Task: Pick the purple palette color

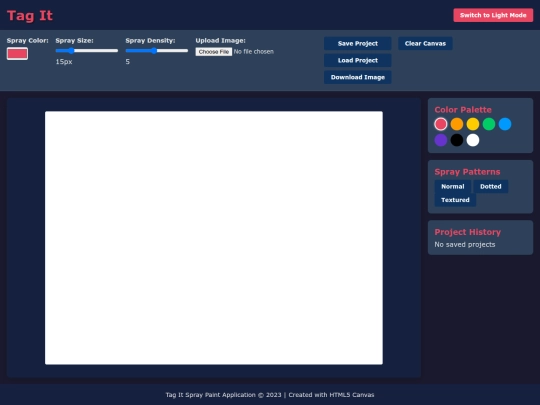Action: click(x=440, y=140)
